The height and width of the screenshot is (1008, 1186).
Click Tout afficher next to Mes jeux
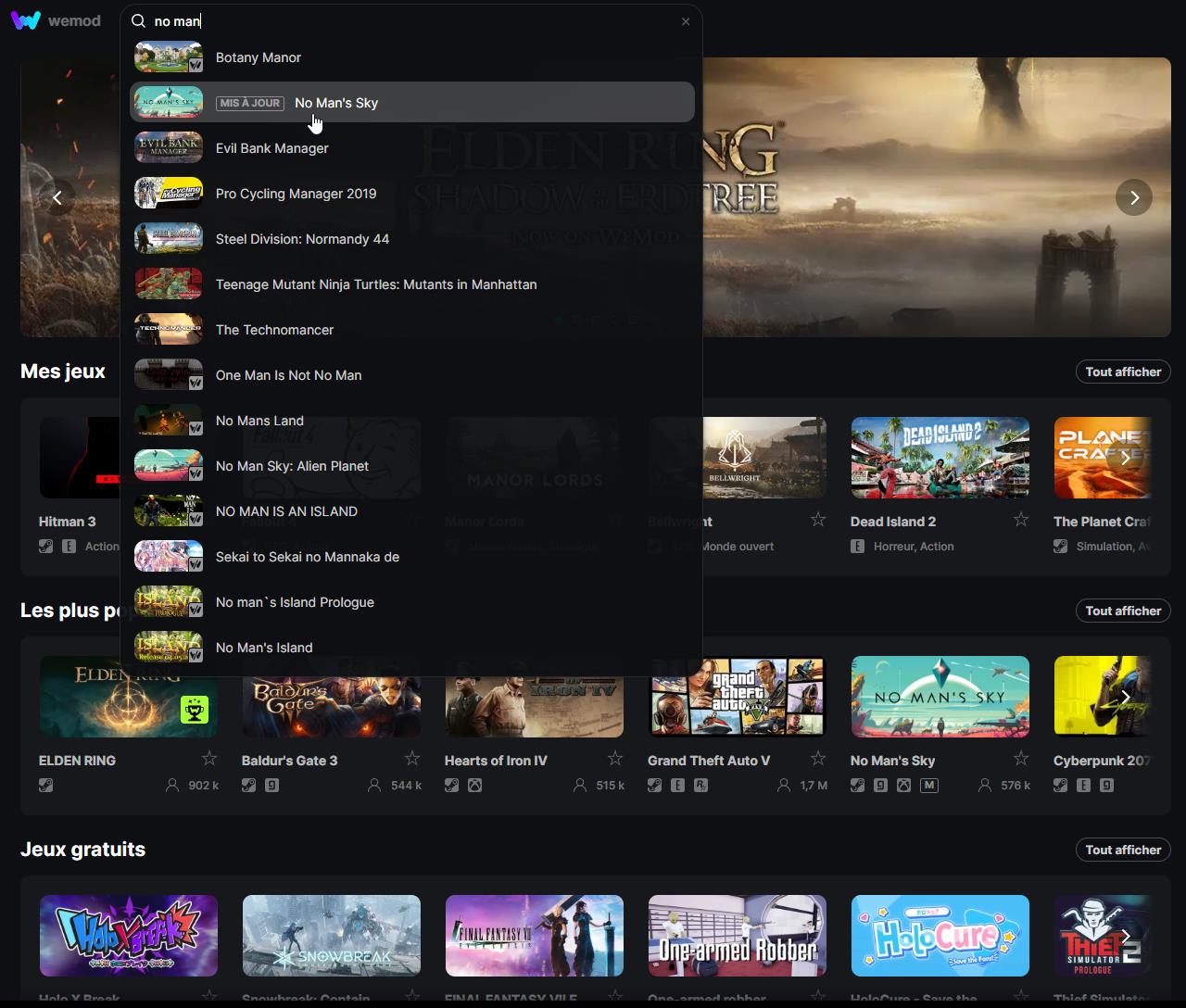(x=1123, y=372)
